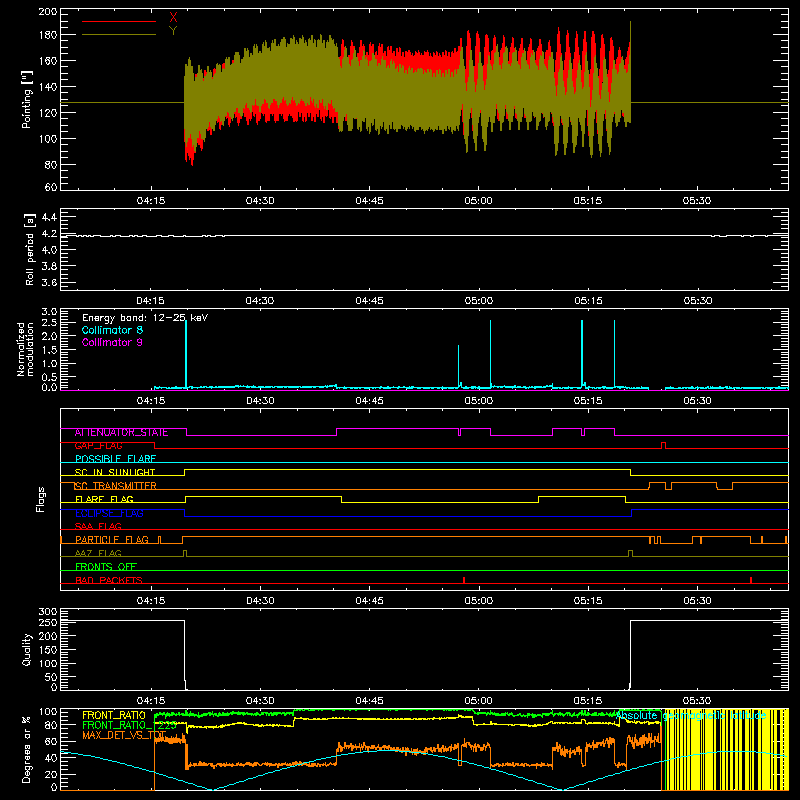
Task: Click the olive Y legend line sample
Action: [119, 35]
